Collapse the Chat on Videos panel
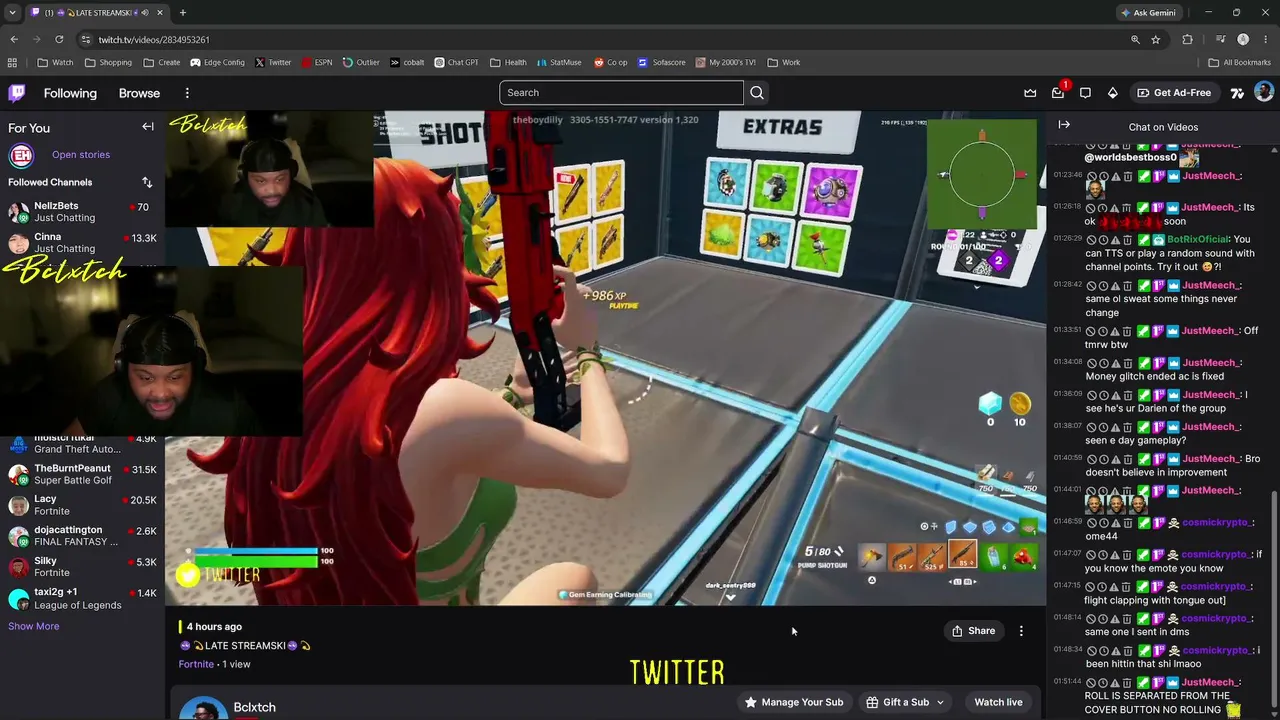The height and width of the screenshot is (720, 1280). click(x=1064, y=125)
